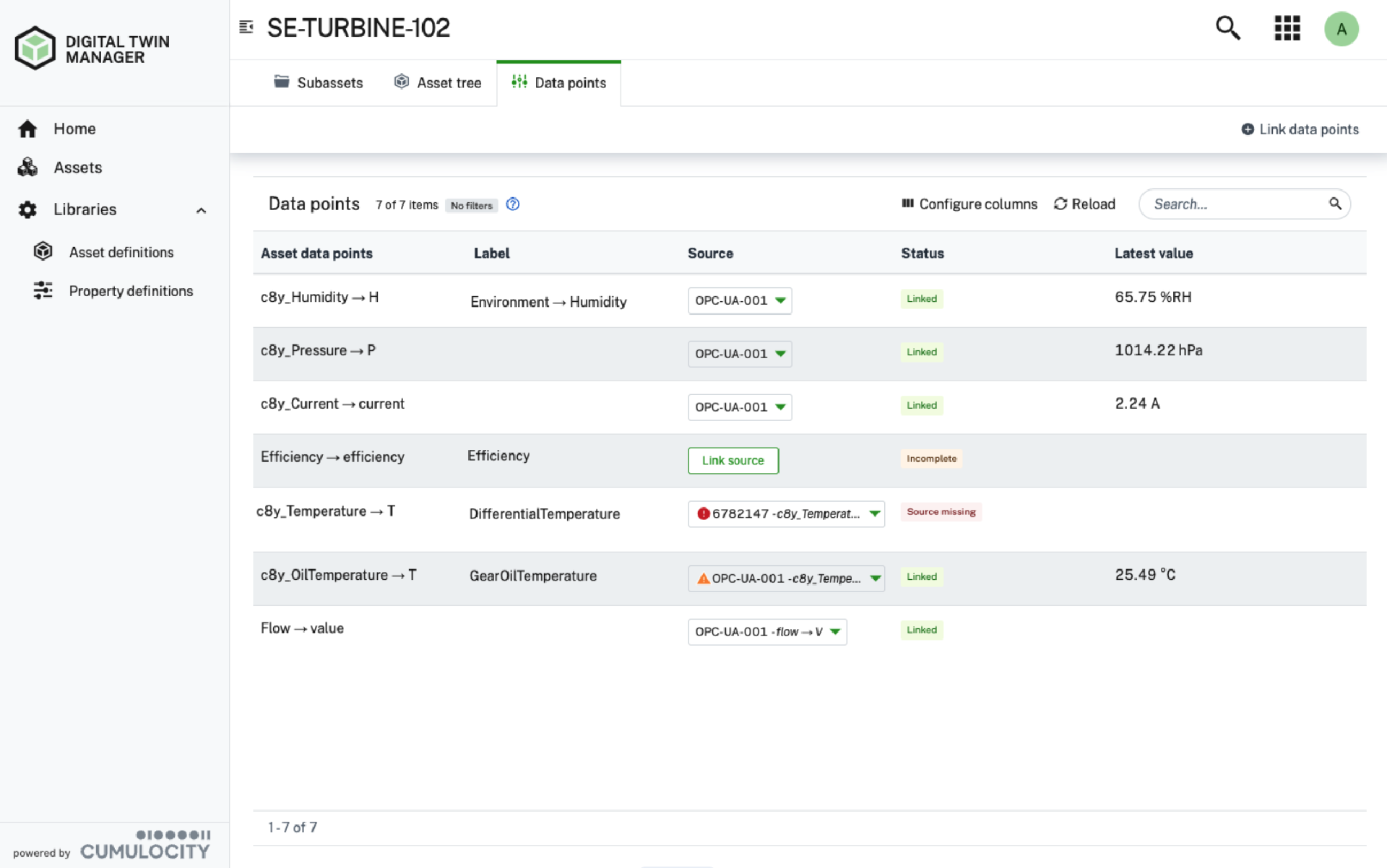Screen dimensions: 1387x868
Task: Click the orange warning icon in c8y_OilTemperature source
Action: click(x=703, y=578)
